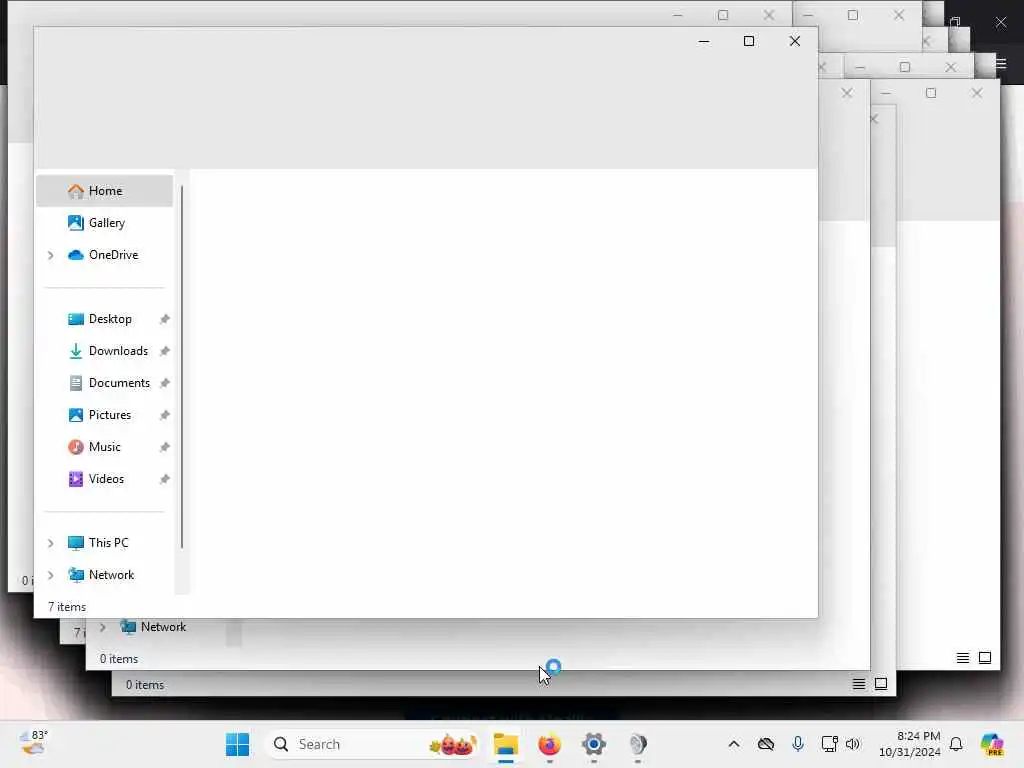This screenshot has width=1024, height=768.
Task: Click the taskbar Search box
Action: [x=373, y=744]
